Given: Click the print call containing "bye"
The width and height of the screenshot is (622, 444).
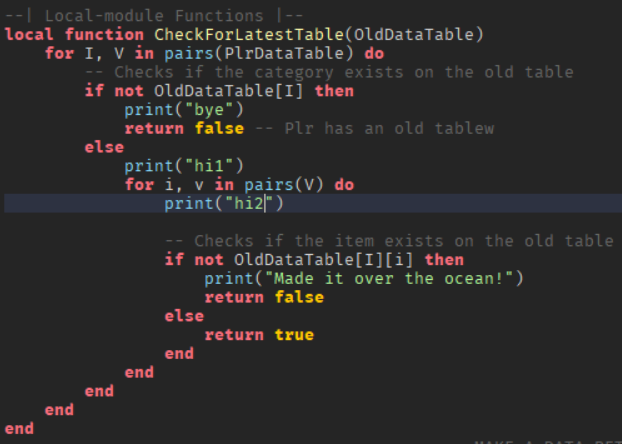Looking at the screenshot, I should (x=185, y=110).
